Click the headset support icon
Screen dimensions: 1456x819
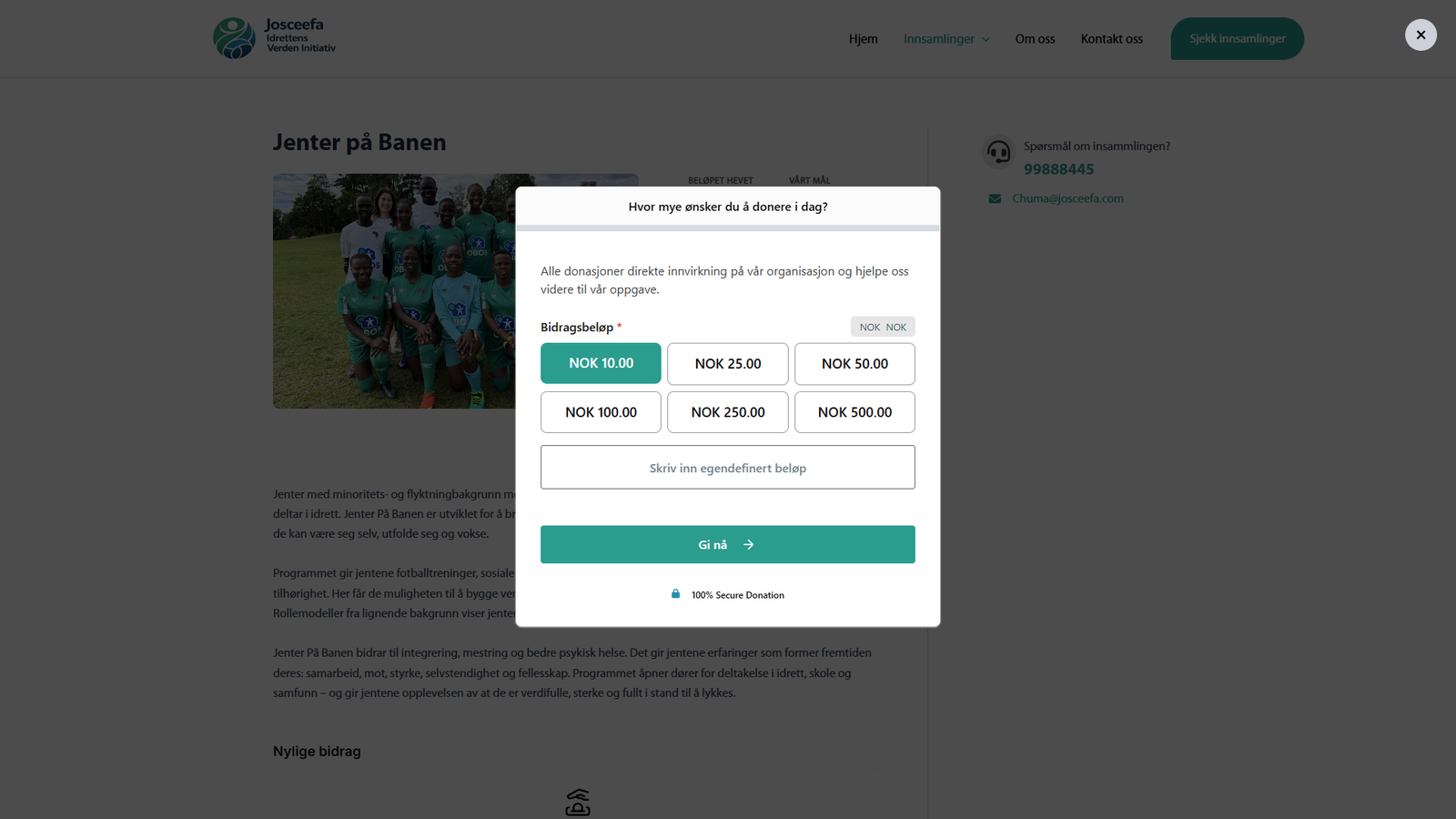tap(998, 152)
